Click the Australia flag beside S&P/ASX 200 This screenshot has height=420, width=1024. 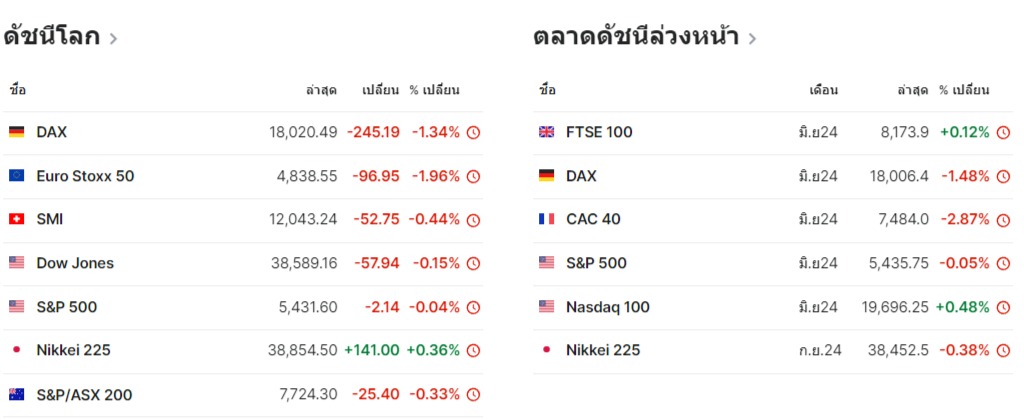tap(16, 395)
